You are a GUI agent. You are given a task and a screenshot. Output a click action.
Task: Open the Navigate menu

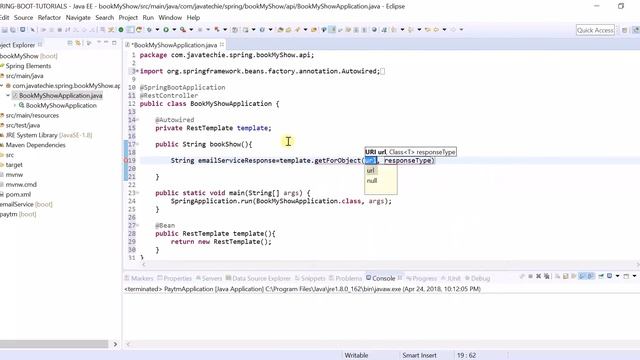tap(78, 18)
